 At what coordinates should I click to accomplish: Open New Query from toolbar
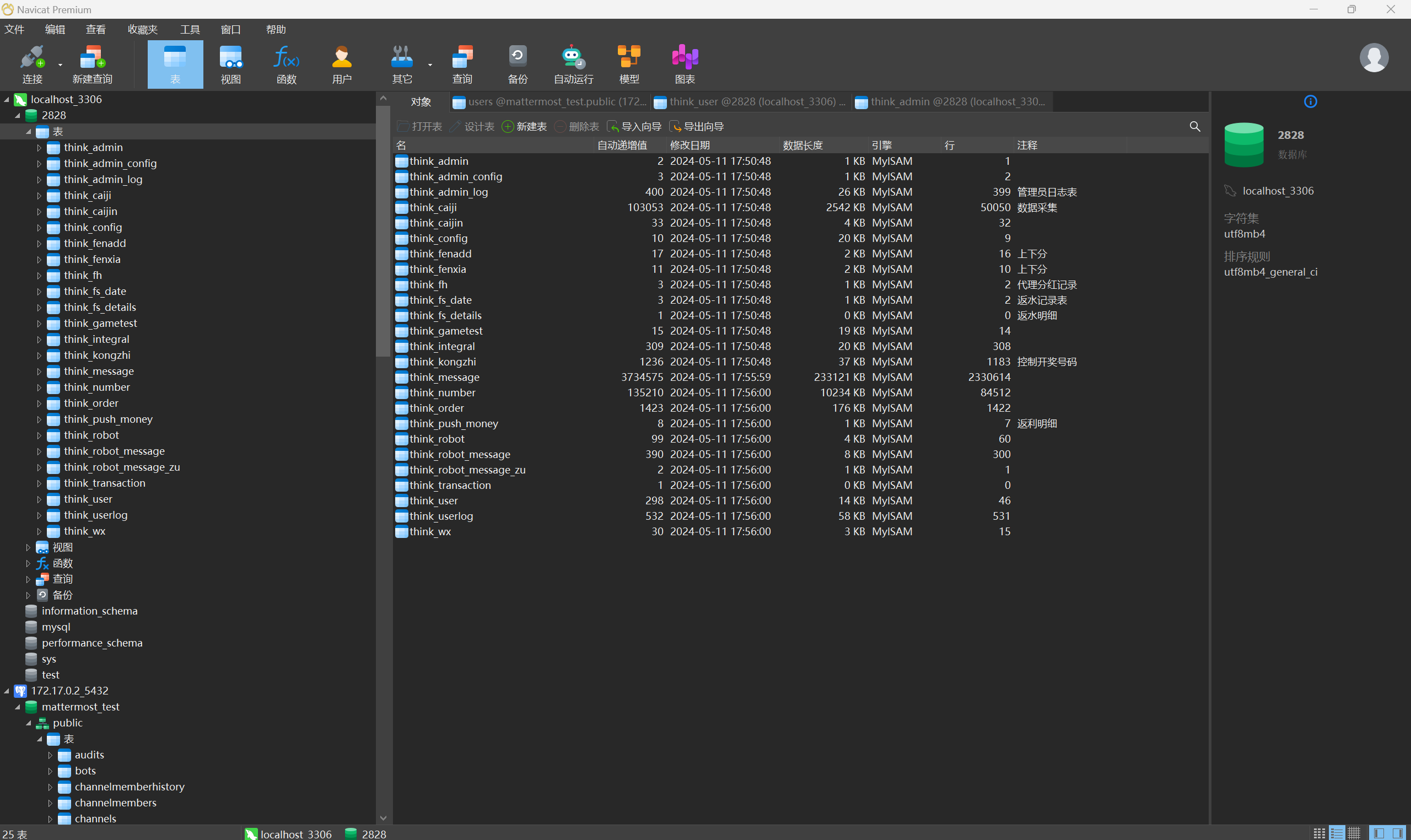point(92,64)
